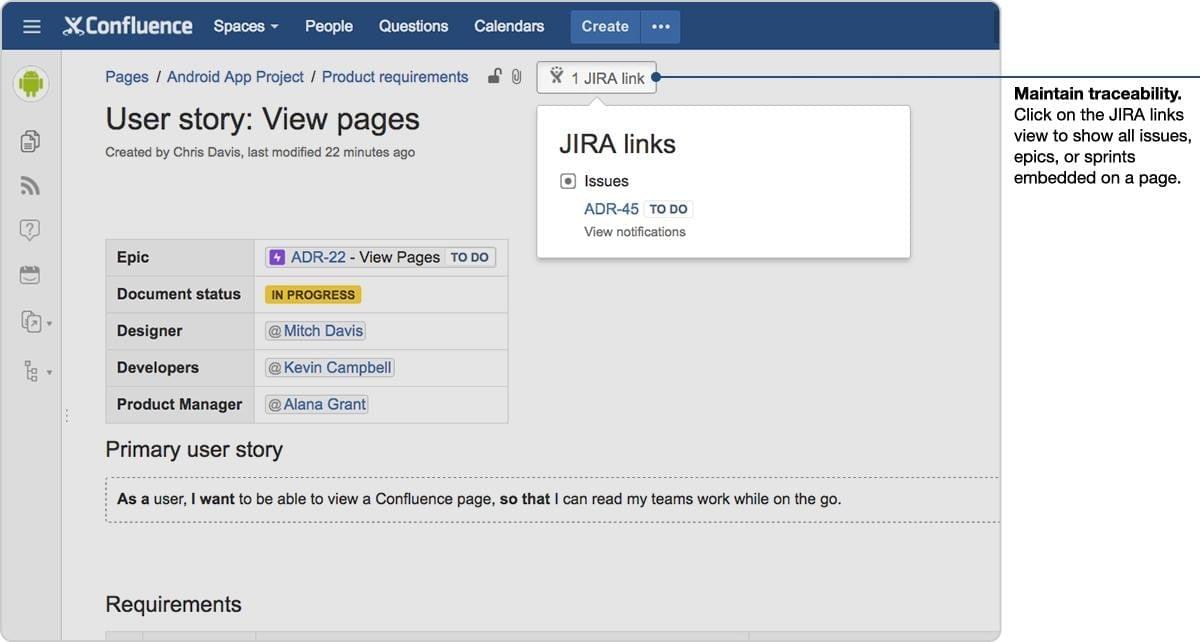Click the purple epic icon beside ADR-22
1200x642 pixels.
click(x=277, y=257)
